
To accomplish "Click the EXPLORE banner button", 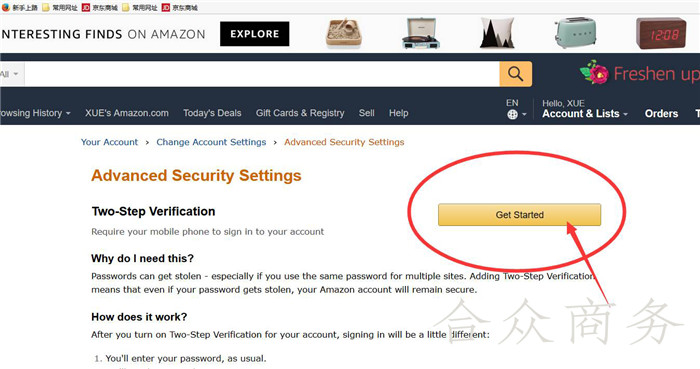I will click(x=254, y=34).
